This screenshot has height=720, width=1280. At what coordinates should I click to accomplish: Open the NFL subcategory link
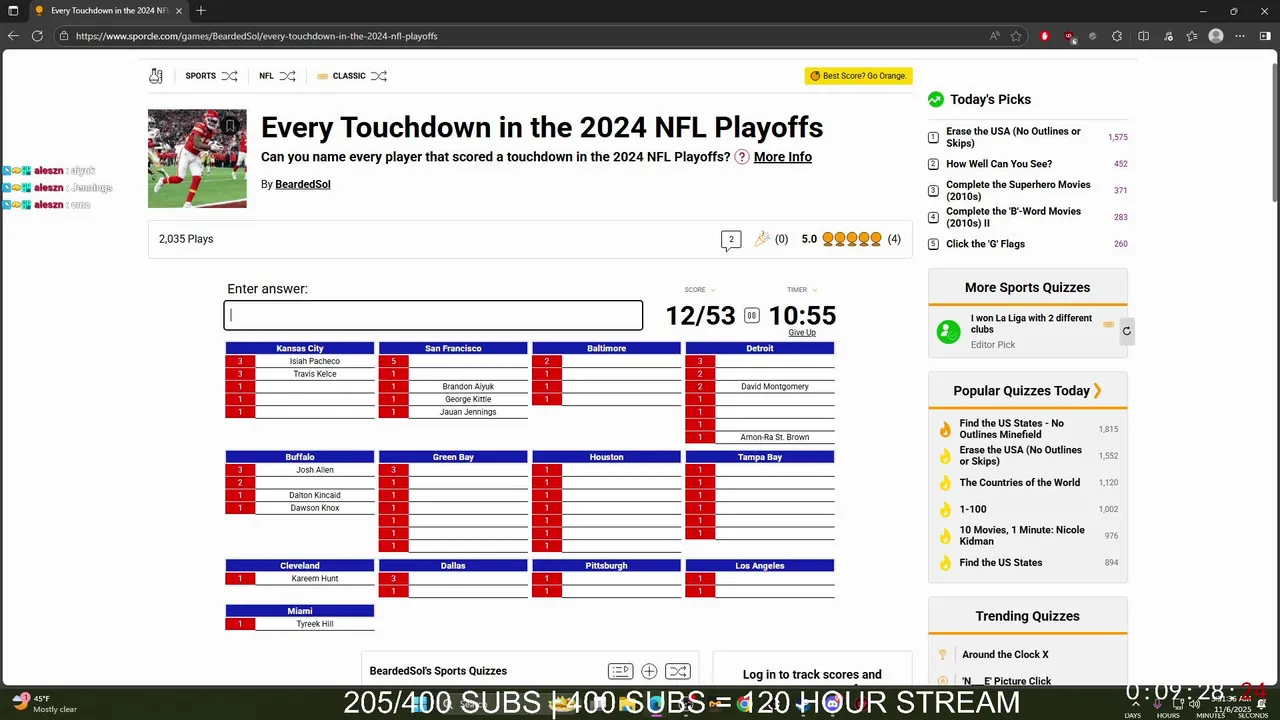pos(266,76)
